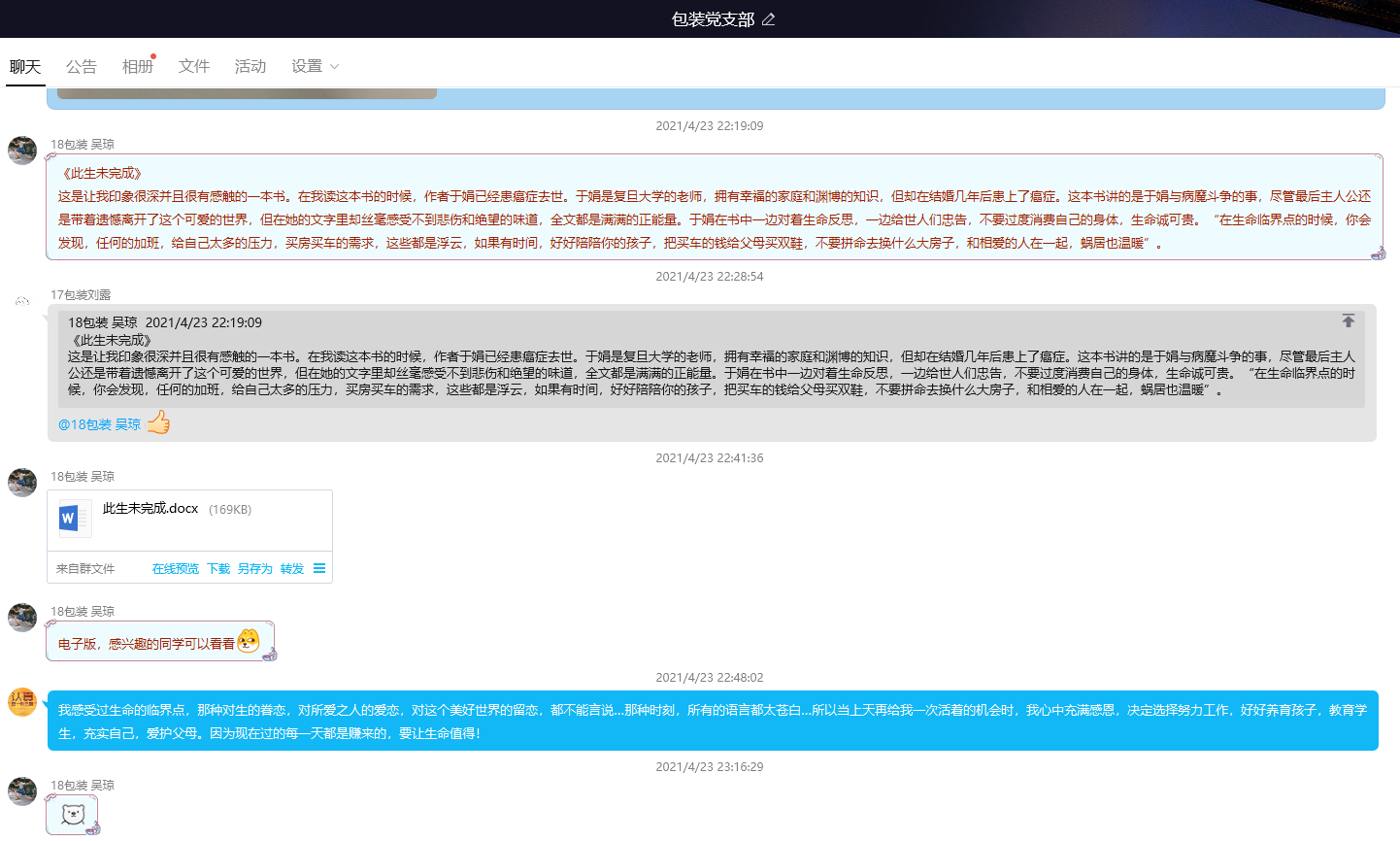Image resolution: width=1400 pixels, height=841 pixels.
Task: Switch to the 聊天 tab
Action: click(25, 66)
